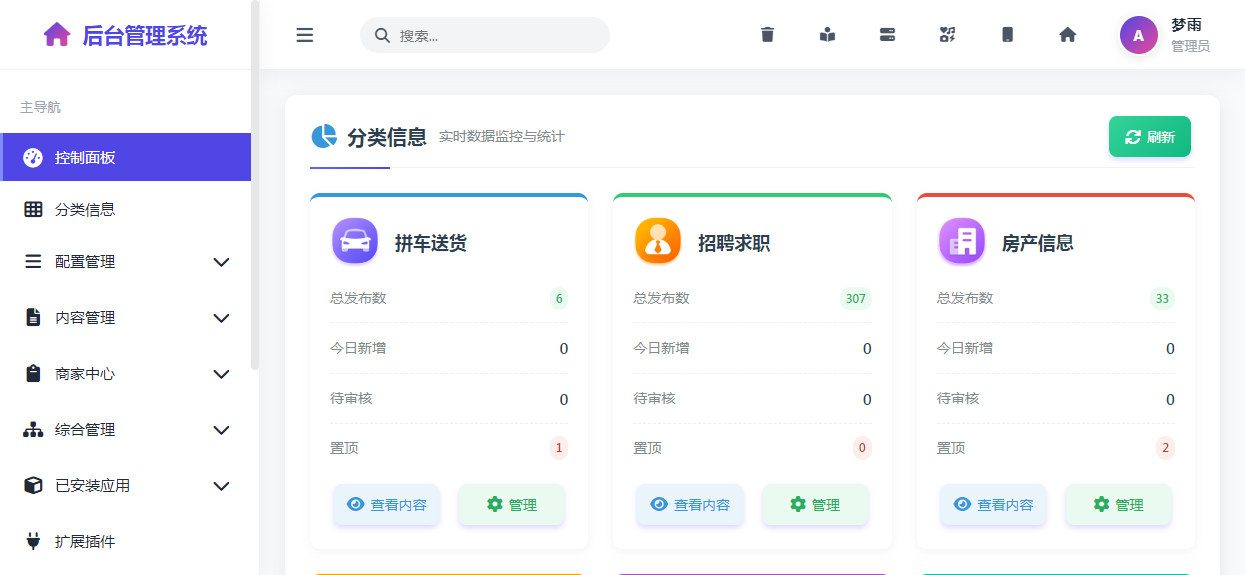
Task: Click the dashboard gauge icon beside 控制面板
Action: 33,157
